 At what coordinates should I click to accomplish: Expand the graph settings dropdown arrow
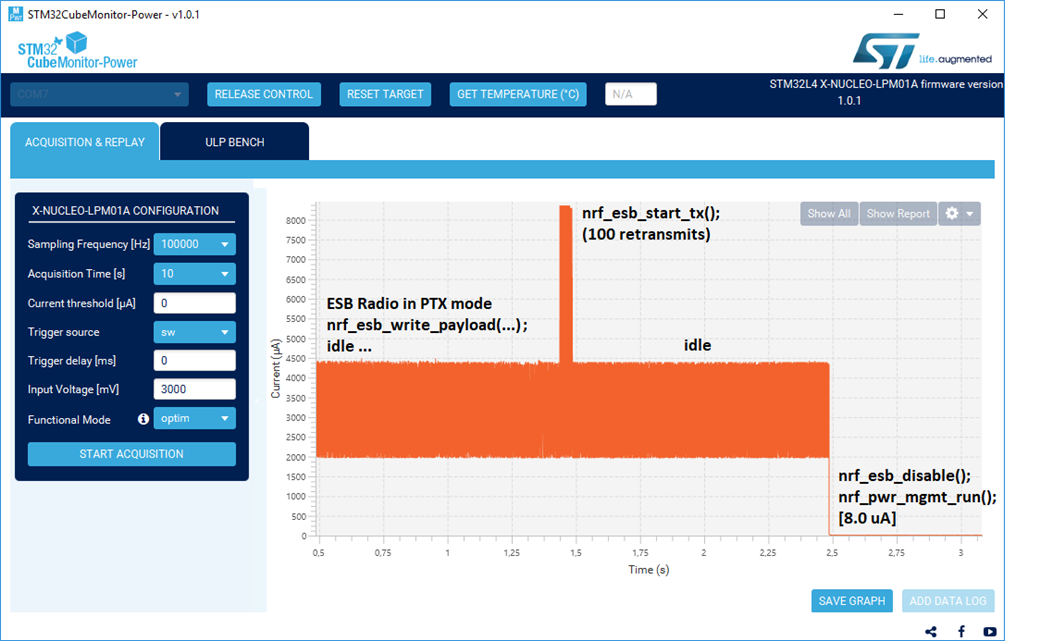[970, 214]
